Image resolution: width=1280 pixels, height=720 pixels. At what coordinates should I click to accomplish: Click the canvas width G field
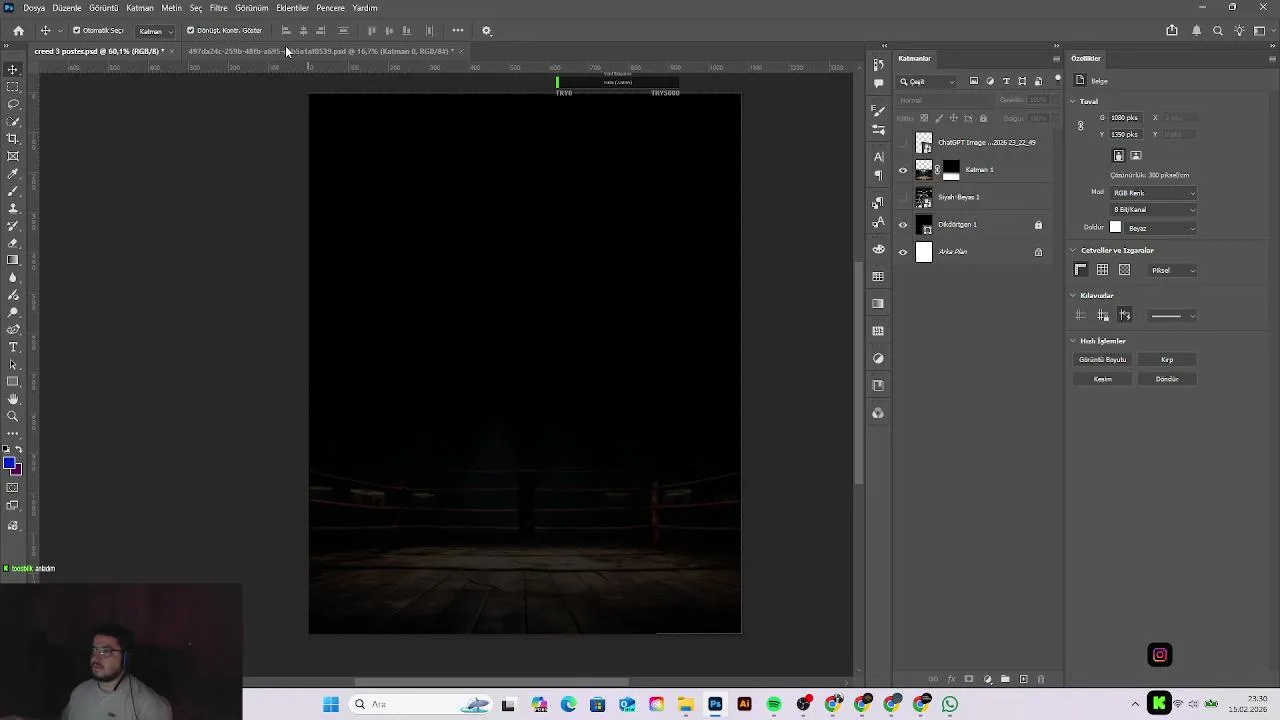click(x=1128, y=118)
